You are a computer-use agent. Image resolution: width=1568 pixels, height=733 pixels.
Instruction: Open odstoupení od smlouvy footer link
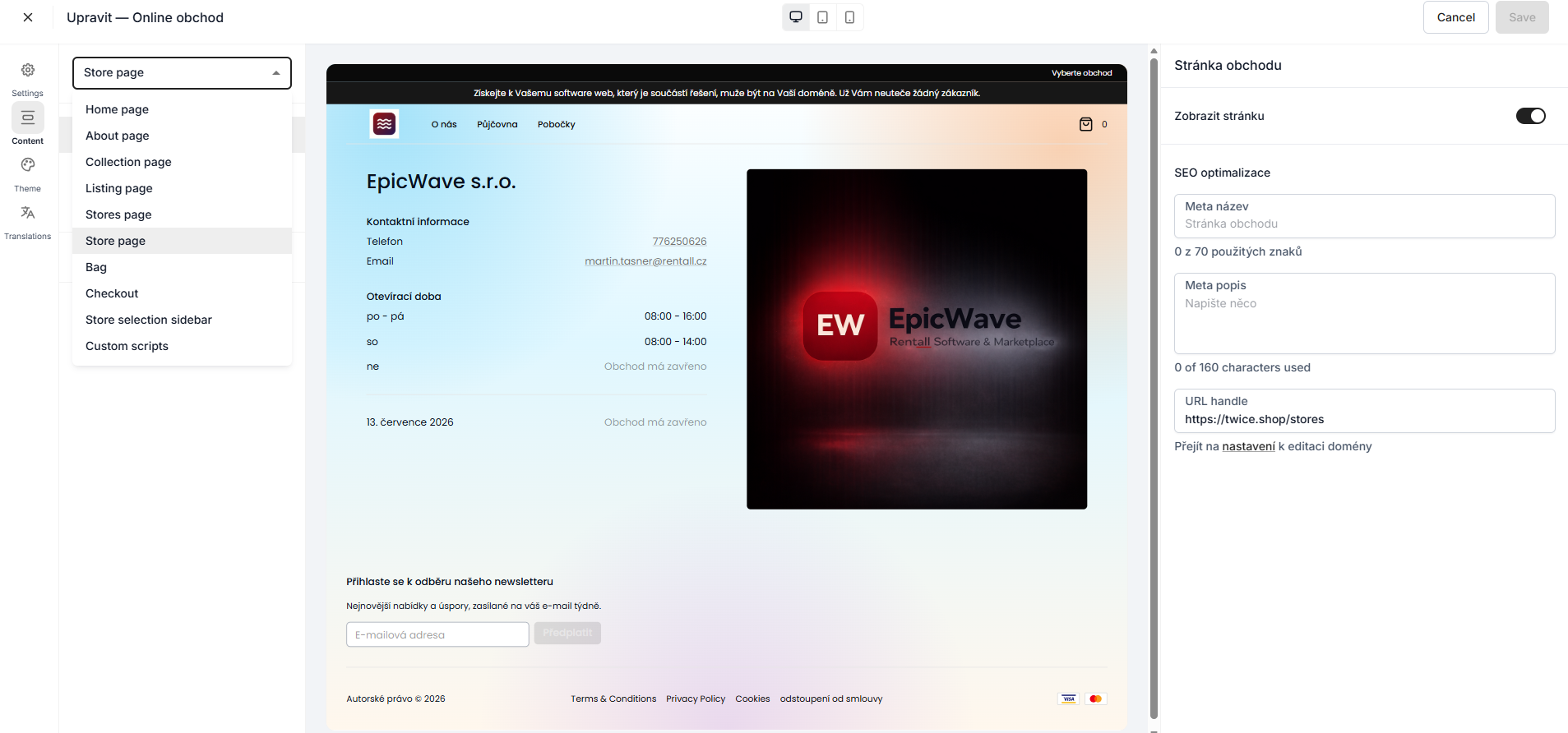[x=831, y=698]
